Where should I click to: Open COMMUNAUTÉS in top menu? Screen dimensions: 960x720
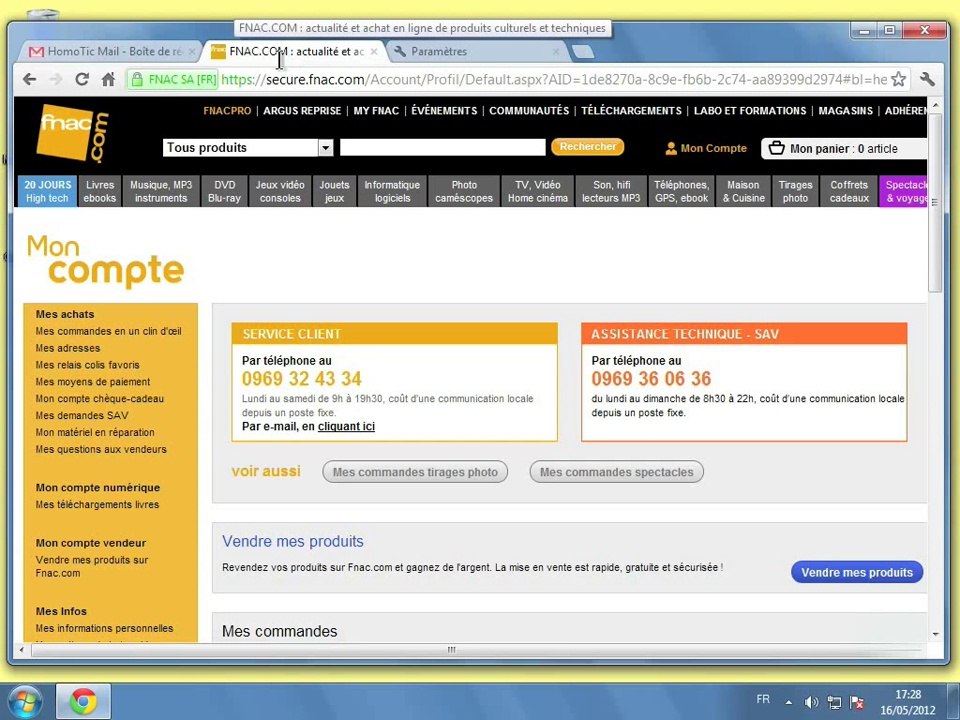click(x=529, y=111)
